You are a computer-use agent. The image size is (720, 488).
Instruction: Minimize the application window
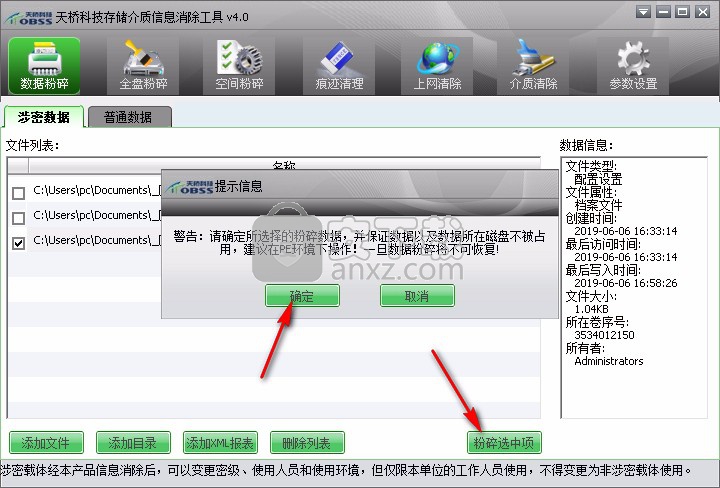coord(663,12)
